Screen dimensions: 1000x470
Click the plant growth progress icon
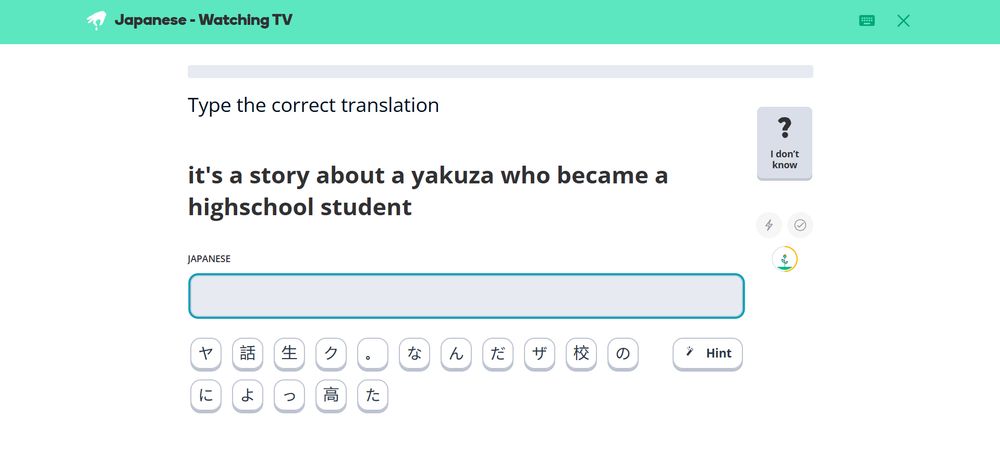click(785, 260)
